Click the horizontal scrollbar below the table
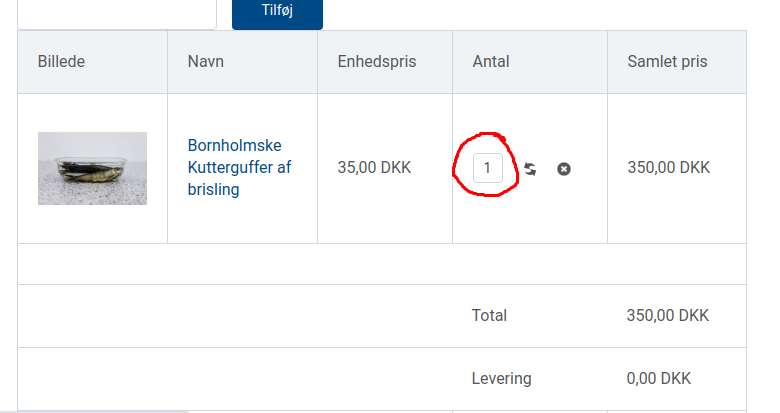The width and height of the screenshot is (780, 413). pos(102,410)
